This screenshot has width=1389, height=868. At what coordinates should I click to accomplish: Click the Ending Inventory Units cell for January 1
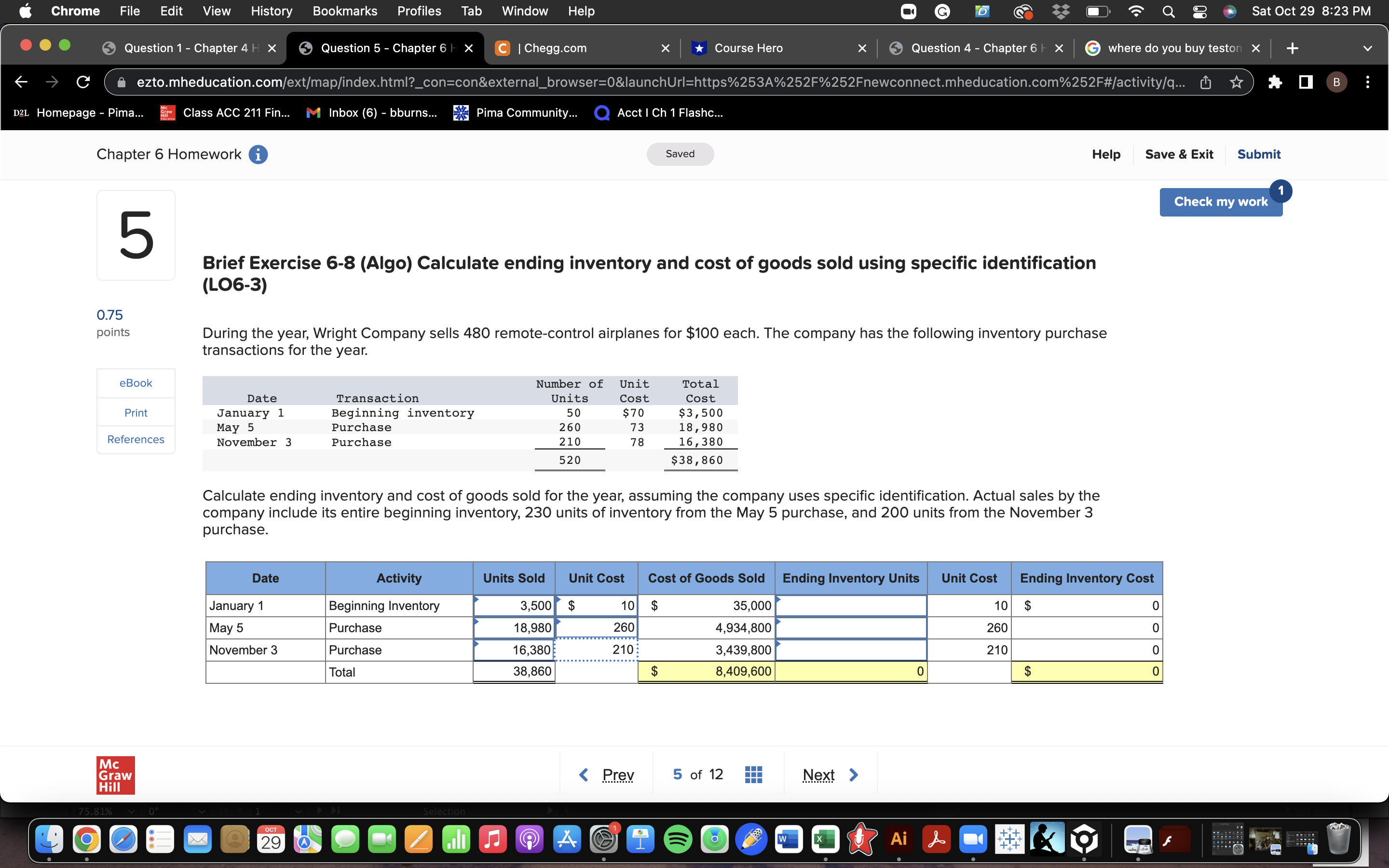851,606
